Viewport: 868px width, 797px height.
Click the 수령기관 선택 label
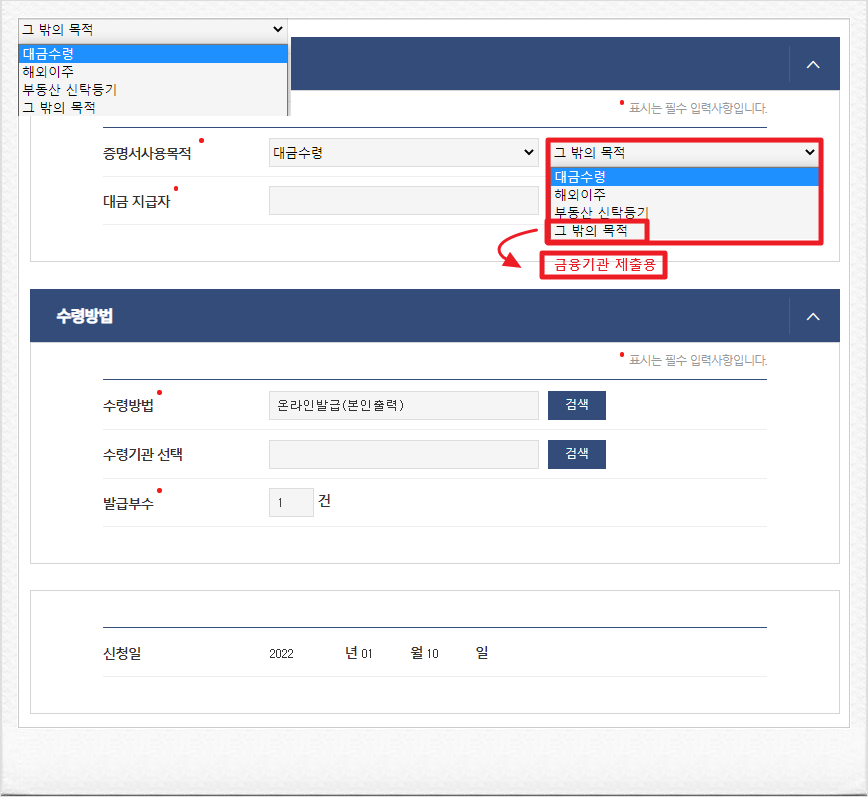(x=143, y=454)
